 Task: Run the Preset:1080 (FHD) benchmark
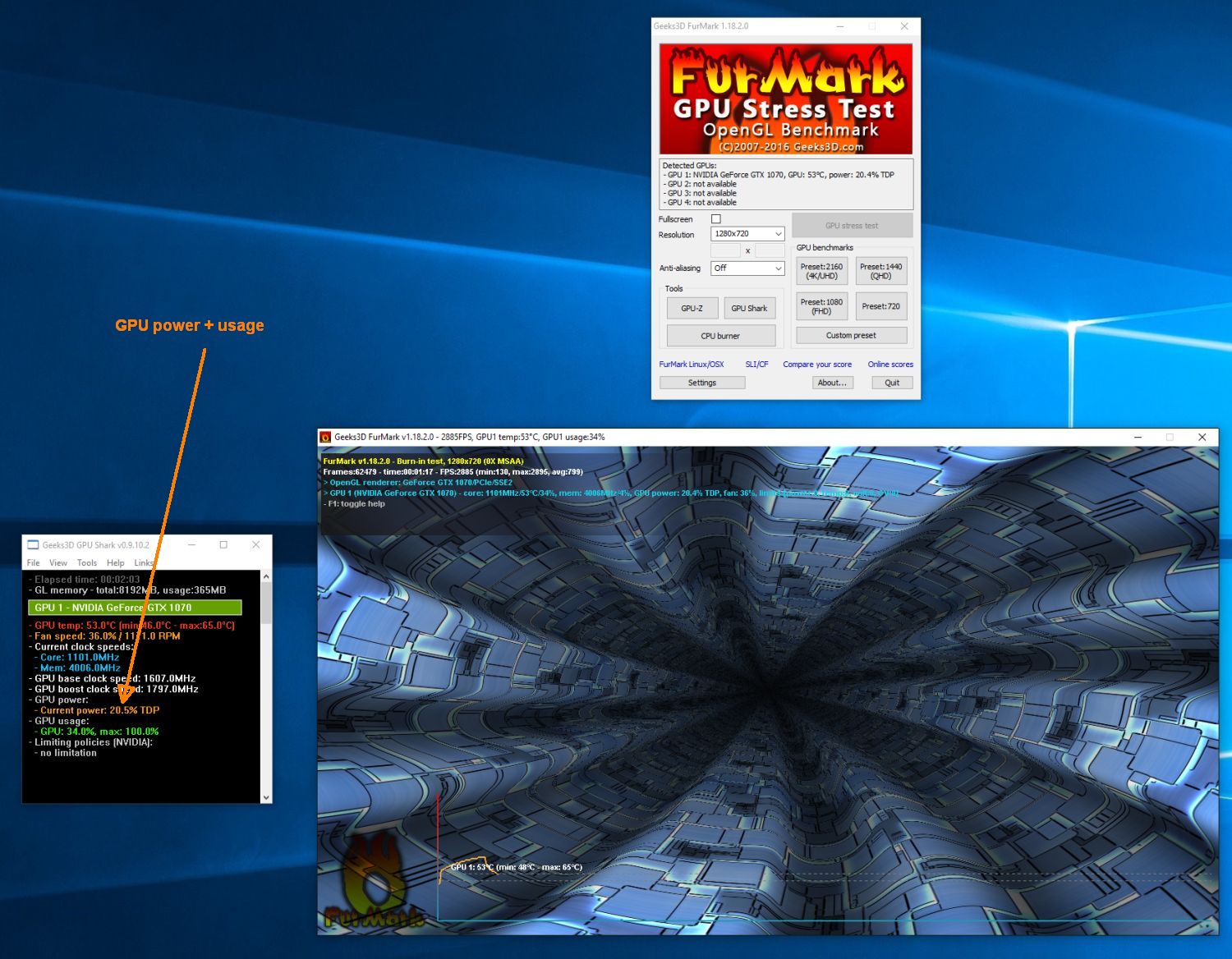(x=821, y=306)
